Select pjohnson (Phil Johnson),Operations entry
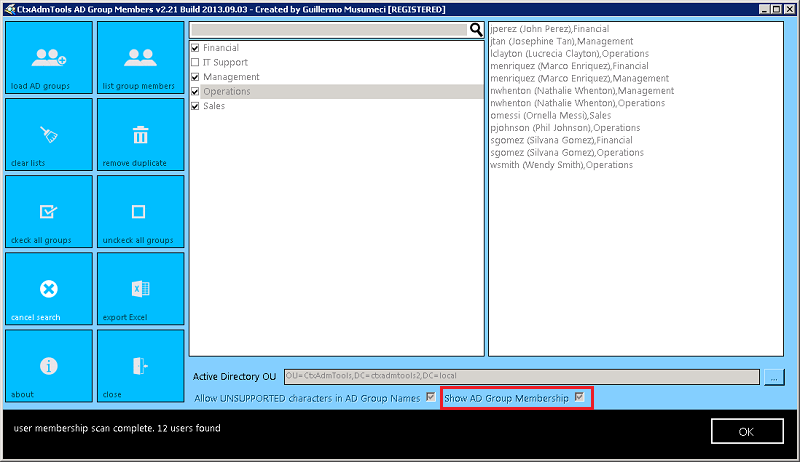800x462 pixels. [565, 127]
